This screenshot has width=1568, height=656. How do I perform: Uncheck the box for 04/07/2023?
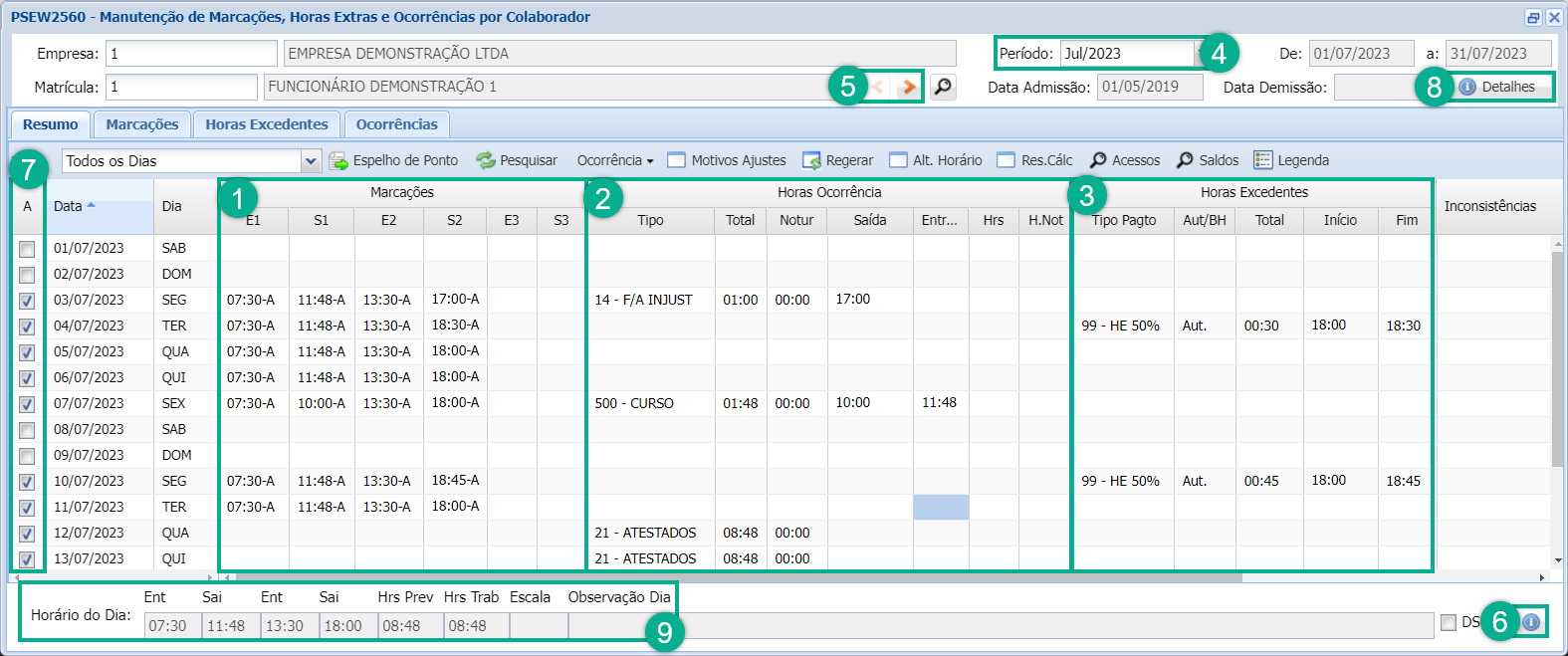point(27,327)
